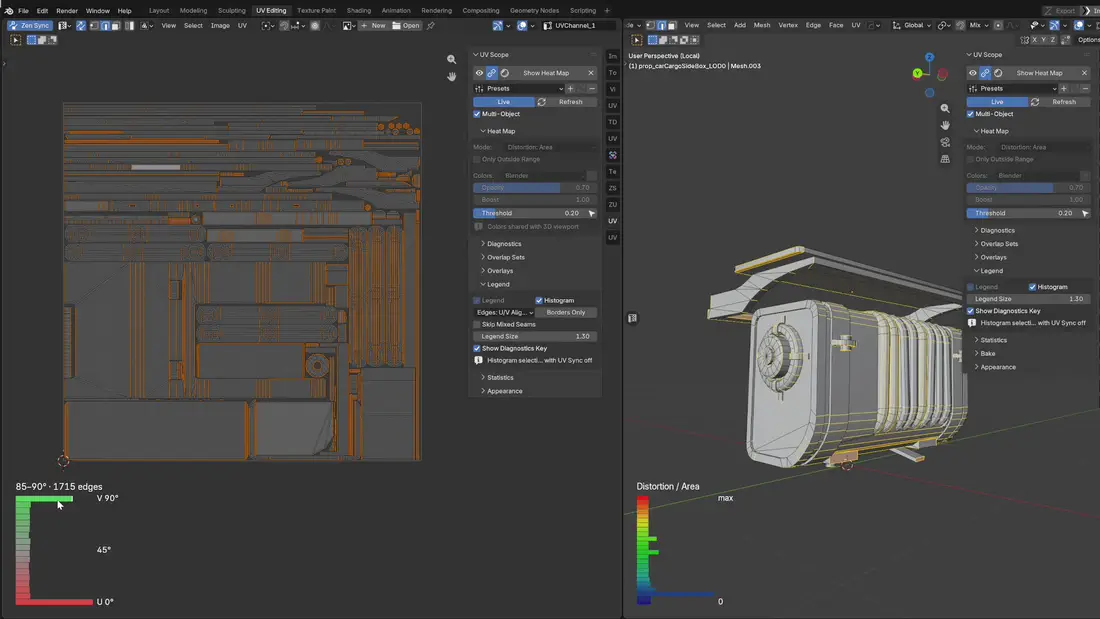The width and height of the screenshot is (1100, 619).
Task: Click half-circle icon in left heat map row
Action: click(x=504, y=73)
